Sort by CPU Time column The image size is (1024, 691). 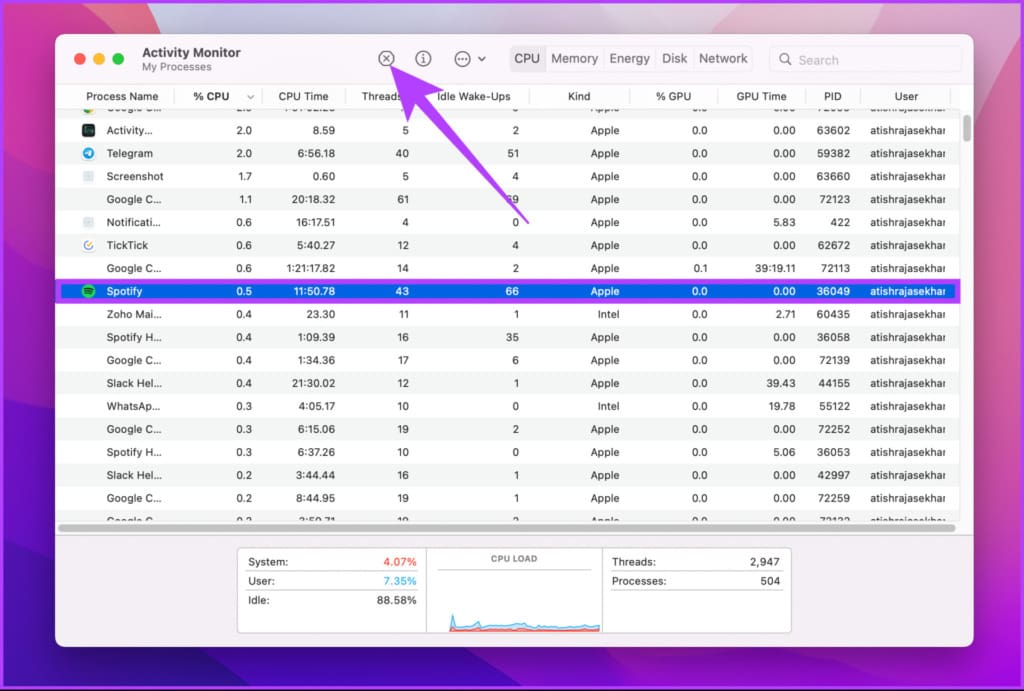coord(303,96)
